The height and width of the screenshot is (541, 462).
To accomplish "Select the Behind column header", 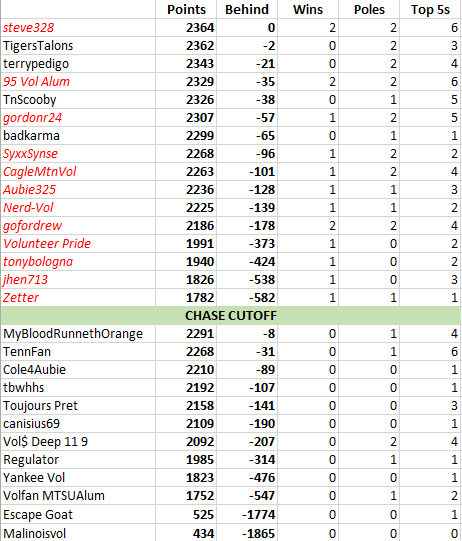I will 247,9.
